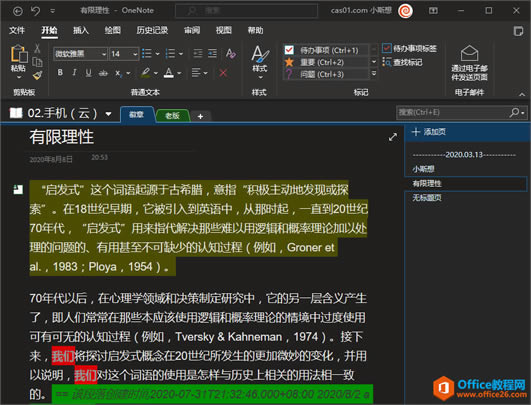Screen dimensions: 531x405
Task: Select the green section tab
Action: pyautogui.click(x=172, y=116)
